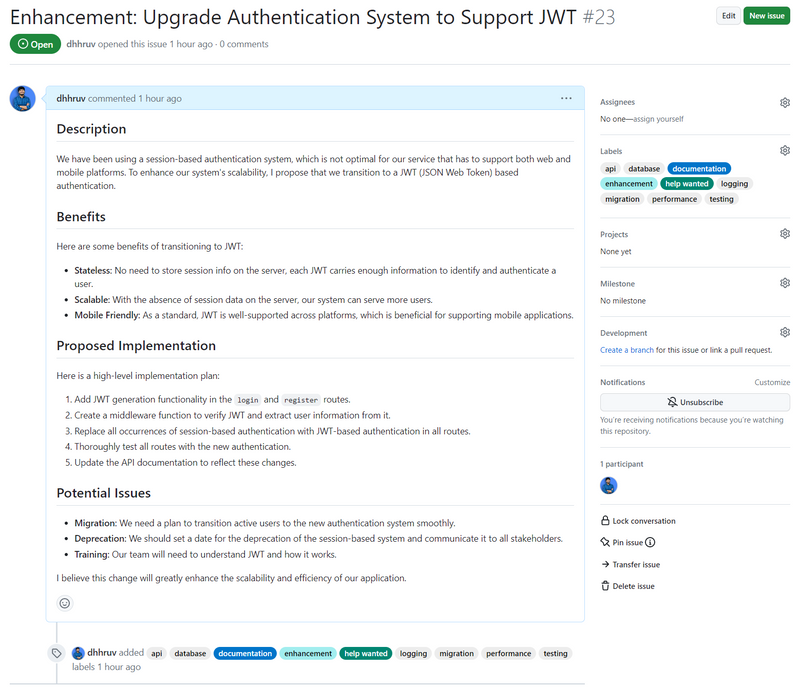Open the Customize notifications options
This screenshot has height=689, width=800.
click(772, 382)
